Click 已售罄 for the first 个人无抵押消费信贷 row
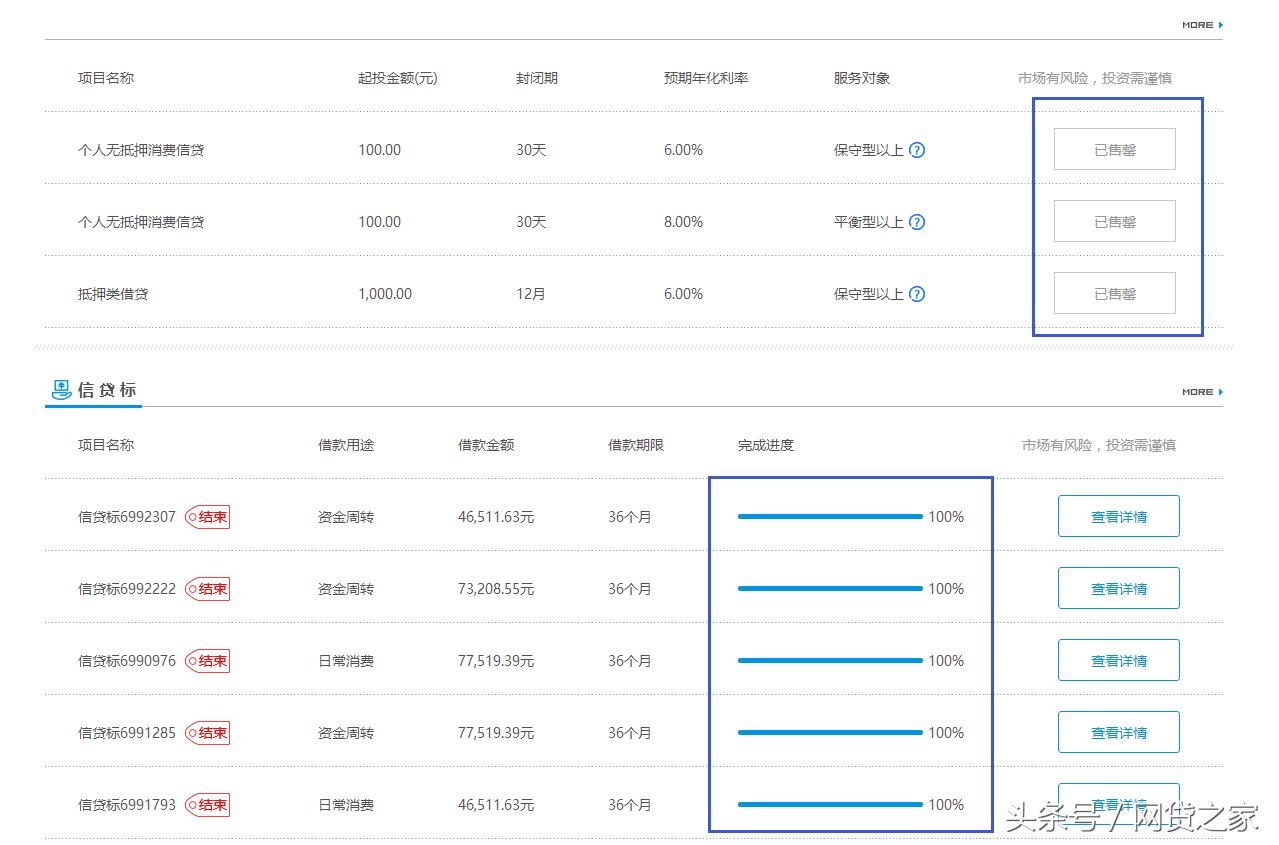 pos(1114,148)
